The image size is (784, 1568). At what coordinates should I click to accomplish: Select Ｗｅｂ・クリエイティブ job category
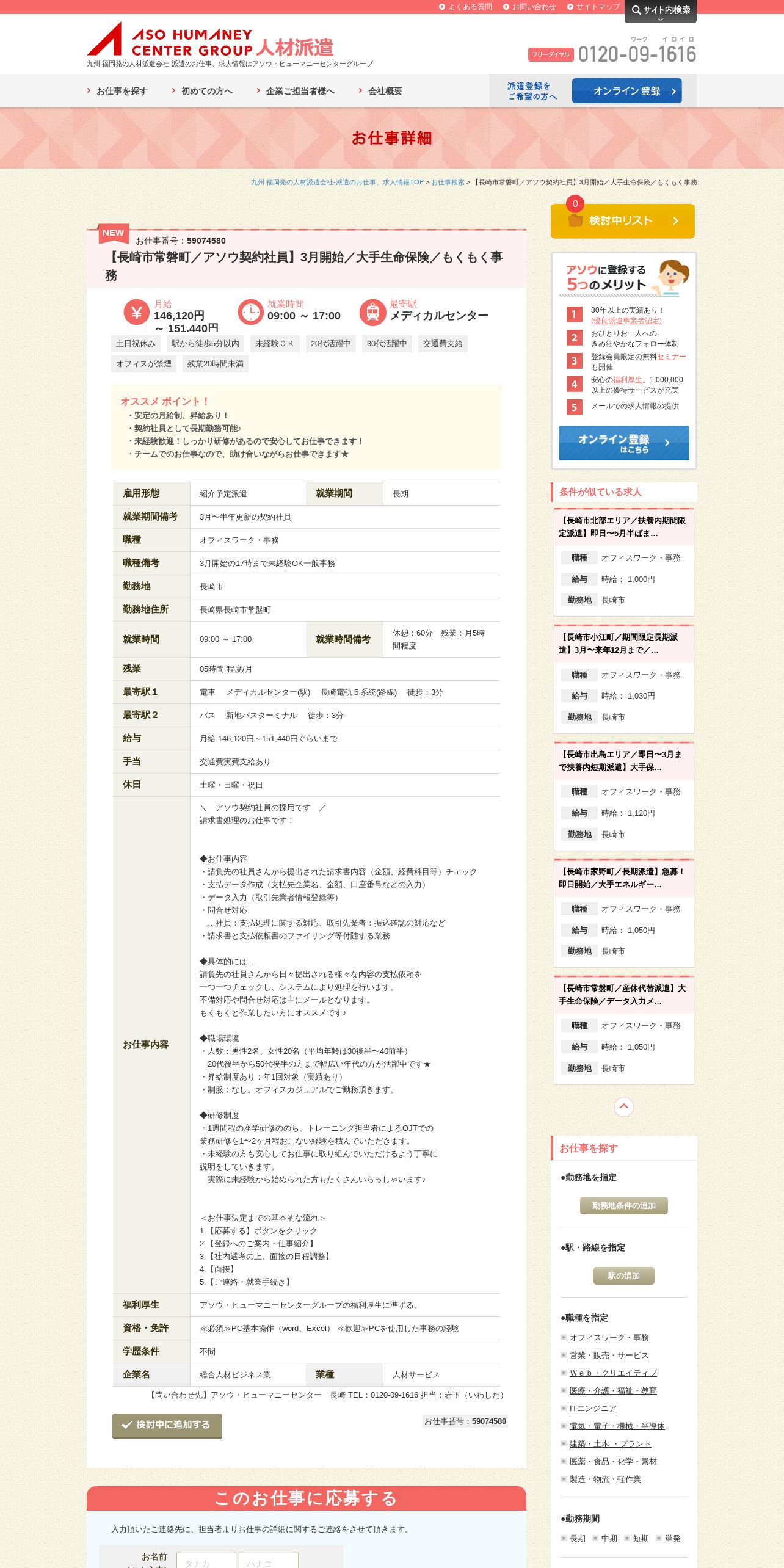613,1373
